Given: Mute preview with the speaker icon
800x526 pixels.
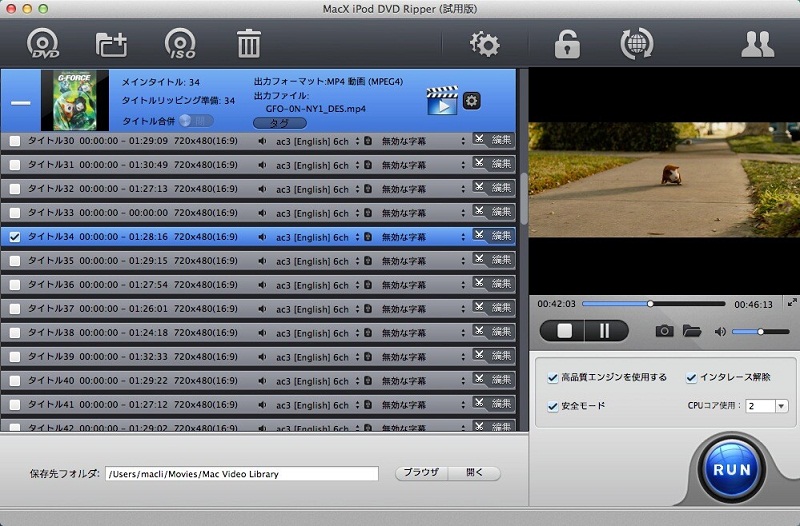Looking at the screenshot, I should 720,332.
